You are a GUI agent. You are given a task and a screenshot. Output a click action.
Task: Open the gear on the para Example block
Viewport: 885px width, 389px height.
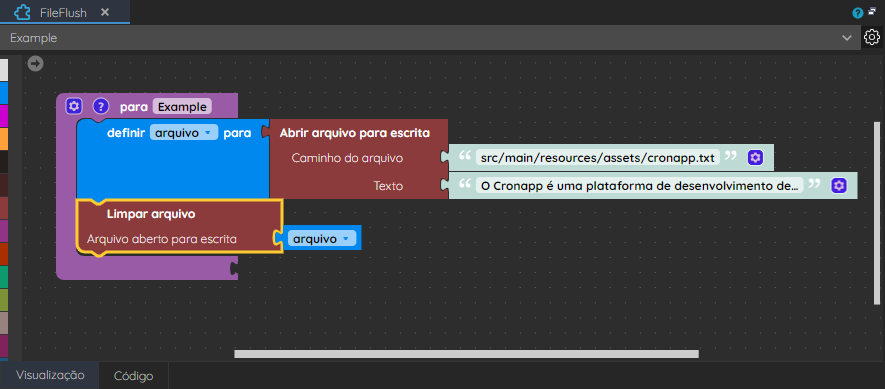click(74, 106)
